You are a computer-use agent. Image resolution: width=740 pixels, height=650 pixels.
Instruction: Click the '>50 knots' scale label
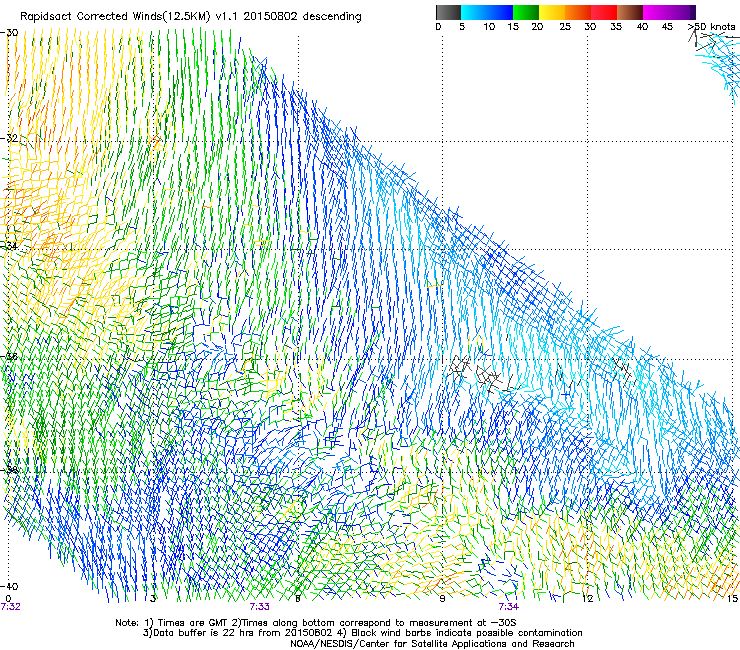pos(712,27)
